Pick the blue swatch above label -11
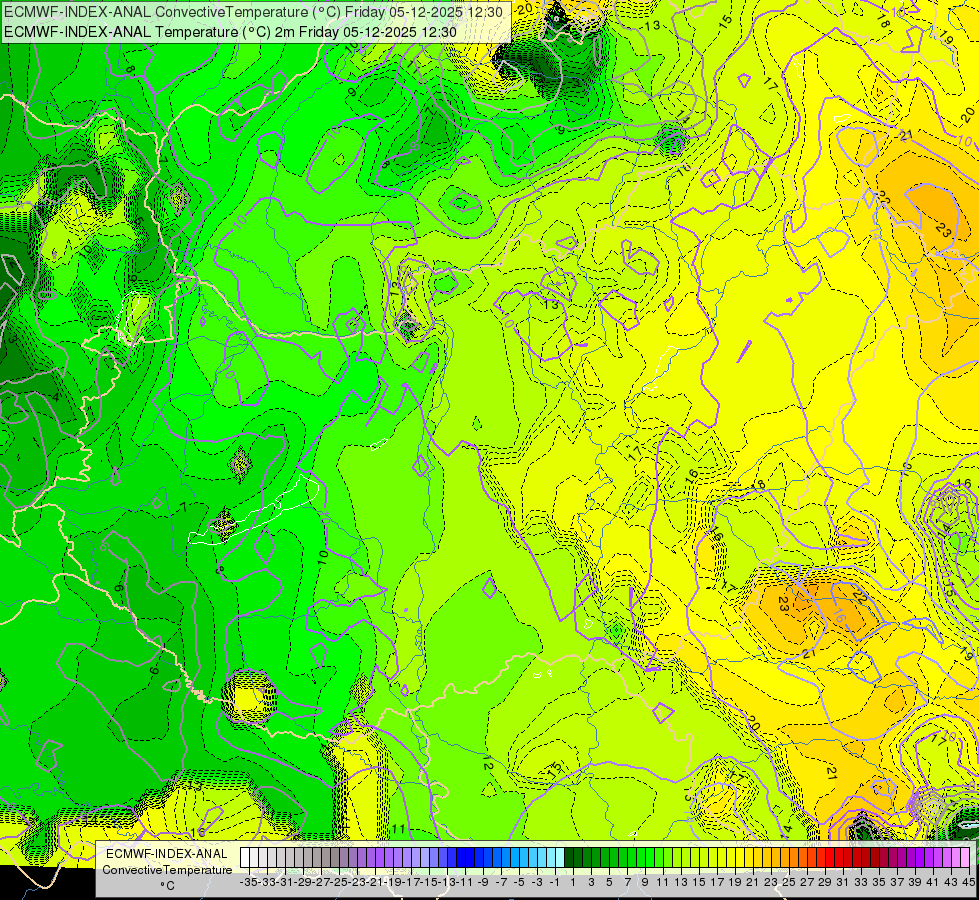The width and height of the screenshot is (979, 900). (461, 857)
